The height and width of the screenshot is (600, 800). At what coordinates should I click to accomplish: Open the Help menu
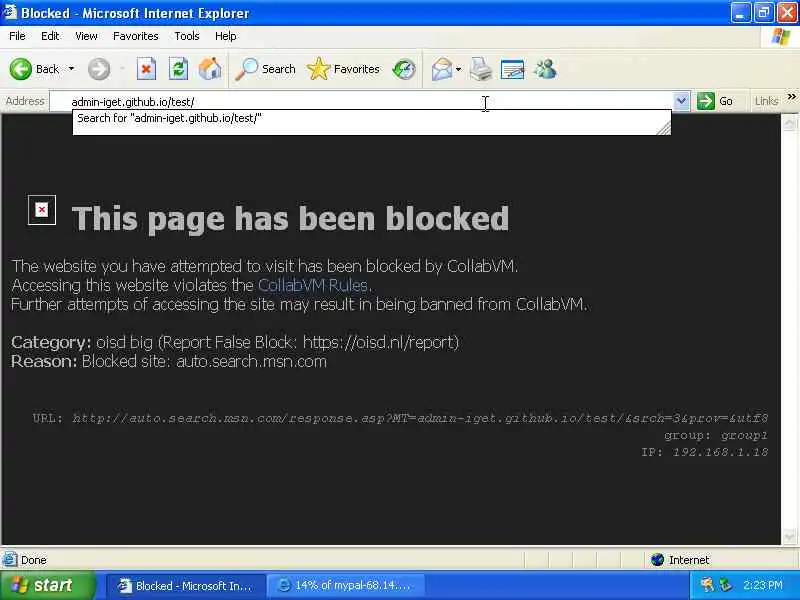pos(226,36)
